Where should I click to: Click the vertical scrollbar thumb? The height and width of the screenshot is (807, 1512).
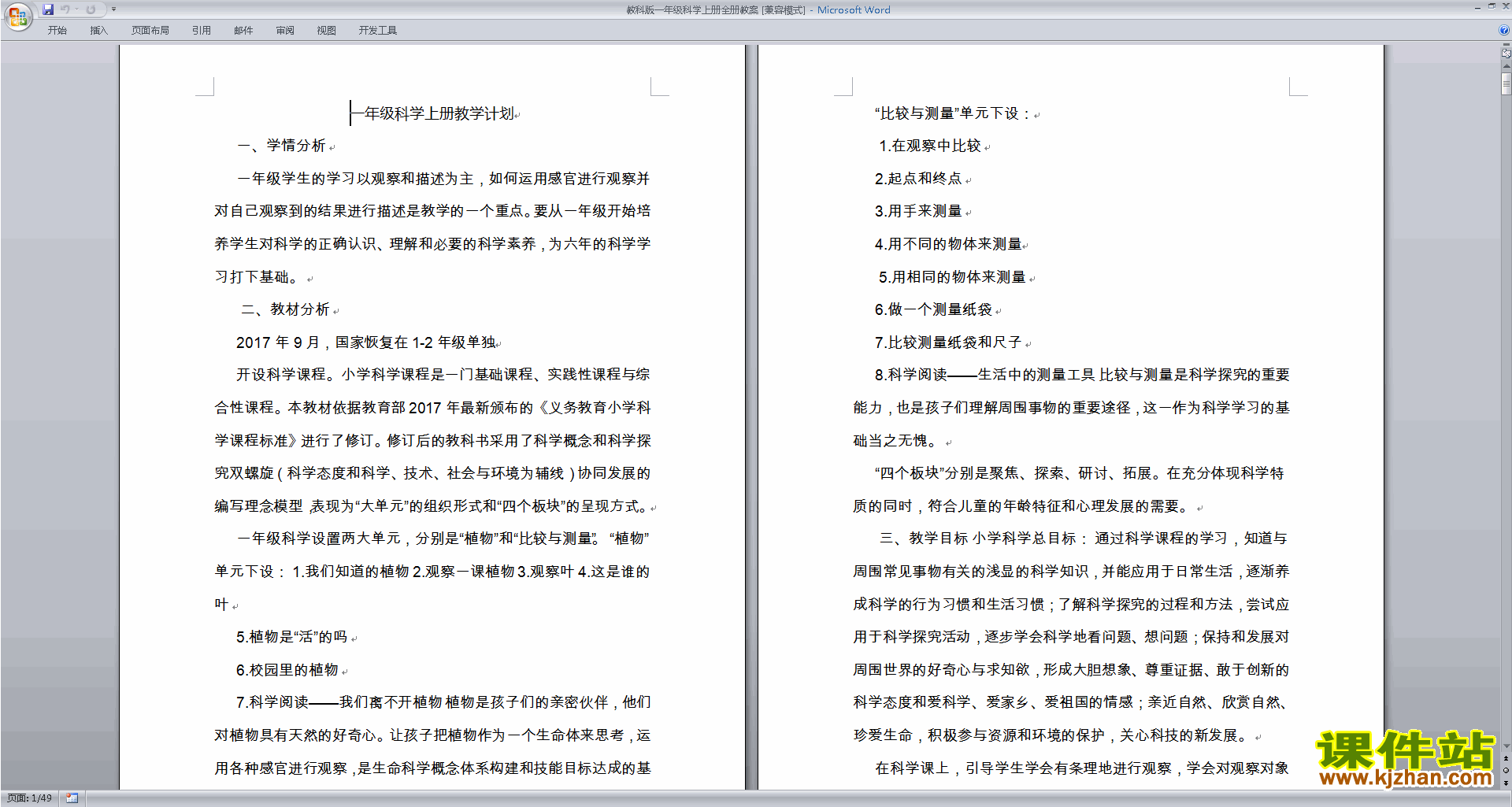point(1506,85)
